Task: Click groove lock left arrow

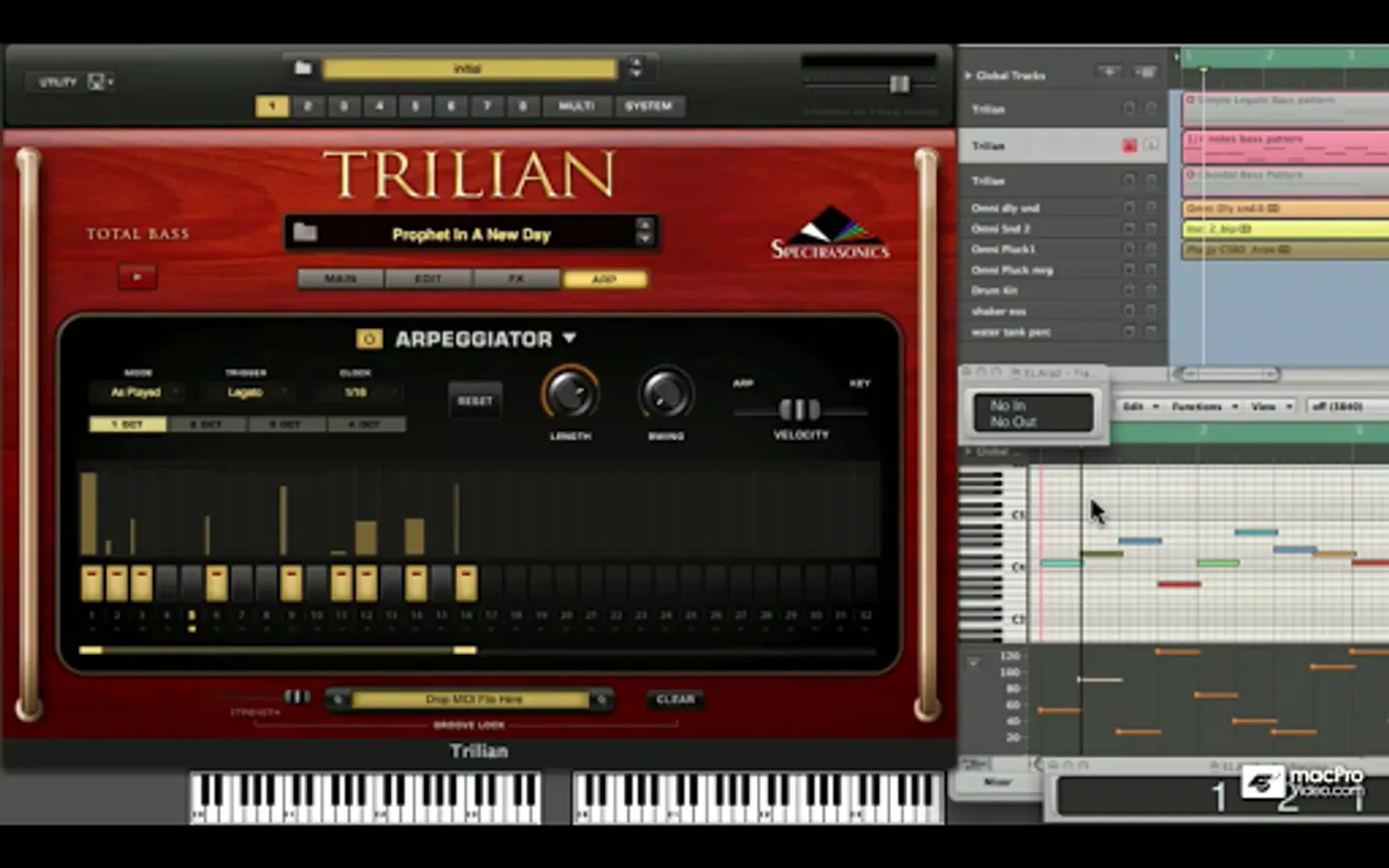Action: pos(339,699)
